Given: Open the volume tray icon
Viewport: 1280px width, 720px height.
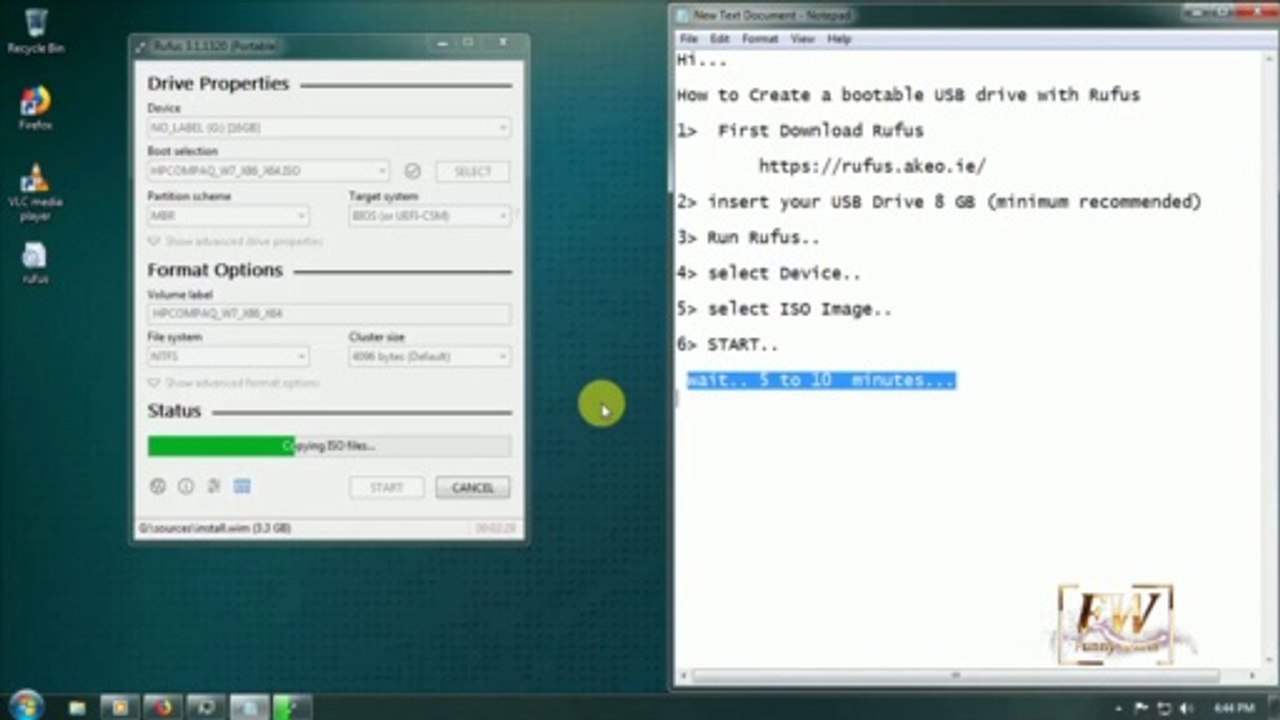Looking at the screenshot, I should pyautogui.click(x=1185, y=708).
